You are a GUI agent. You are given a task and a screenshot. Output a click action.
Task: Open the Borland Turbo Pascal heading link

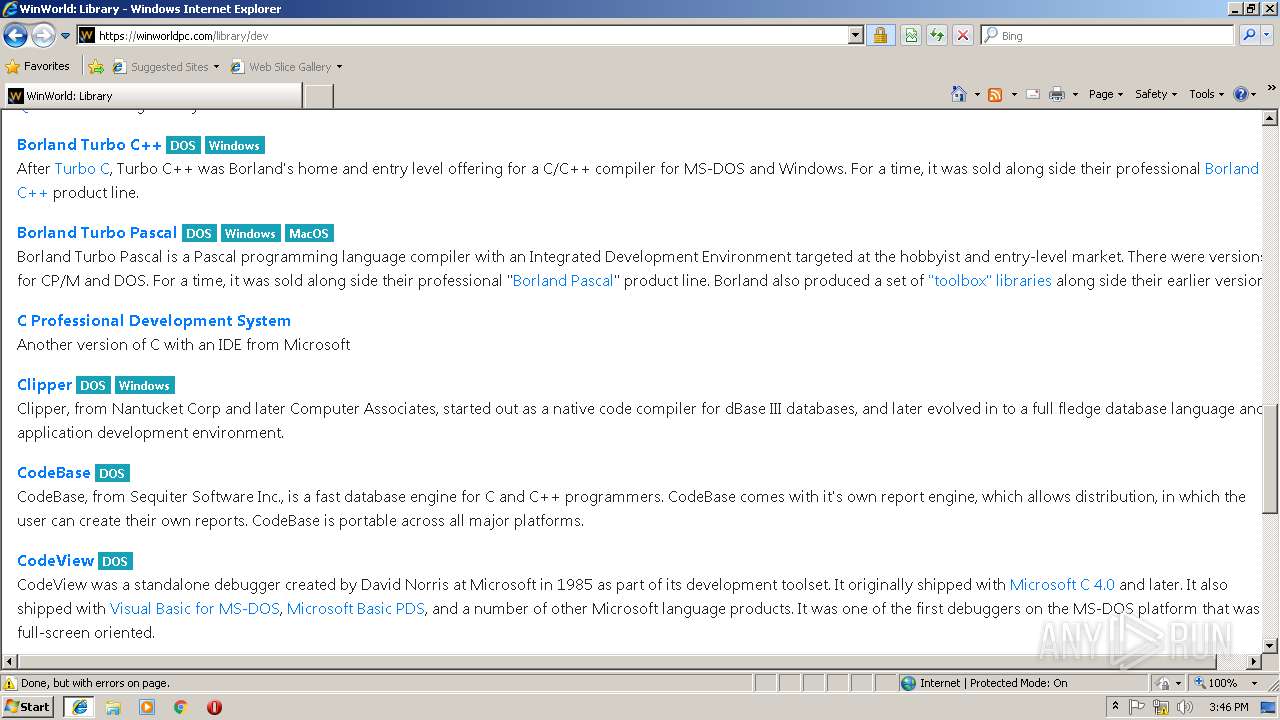coord(97,232)
